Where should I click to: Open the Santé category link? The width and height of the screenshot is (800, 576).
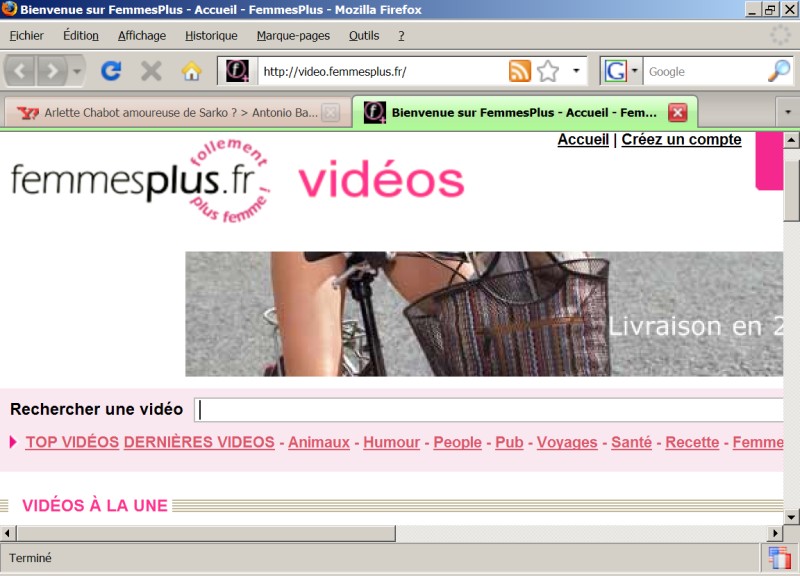point(631,442)
